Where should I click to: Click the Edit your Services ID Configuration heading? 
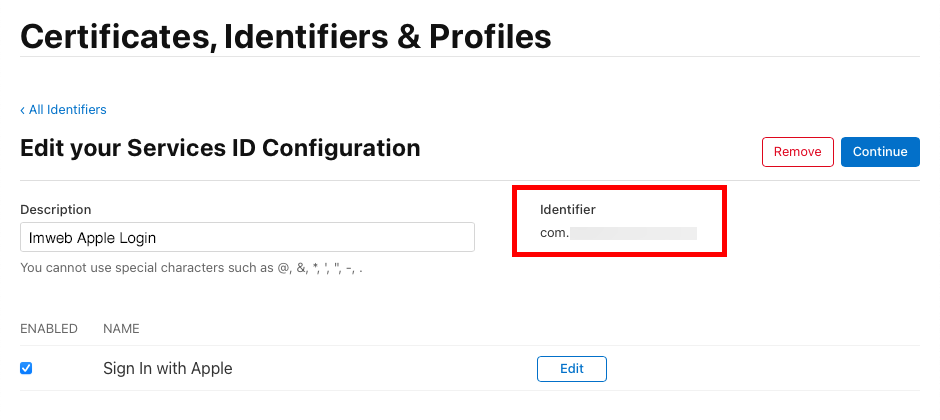220,149
